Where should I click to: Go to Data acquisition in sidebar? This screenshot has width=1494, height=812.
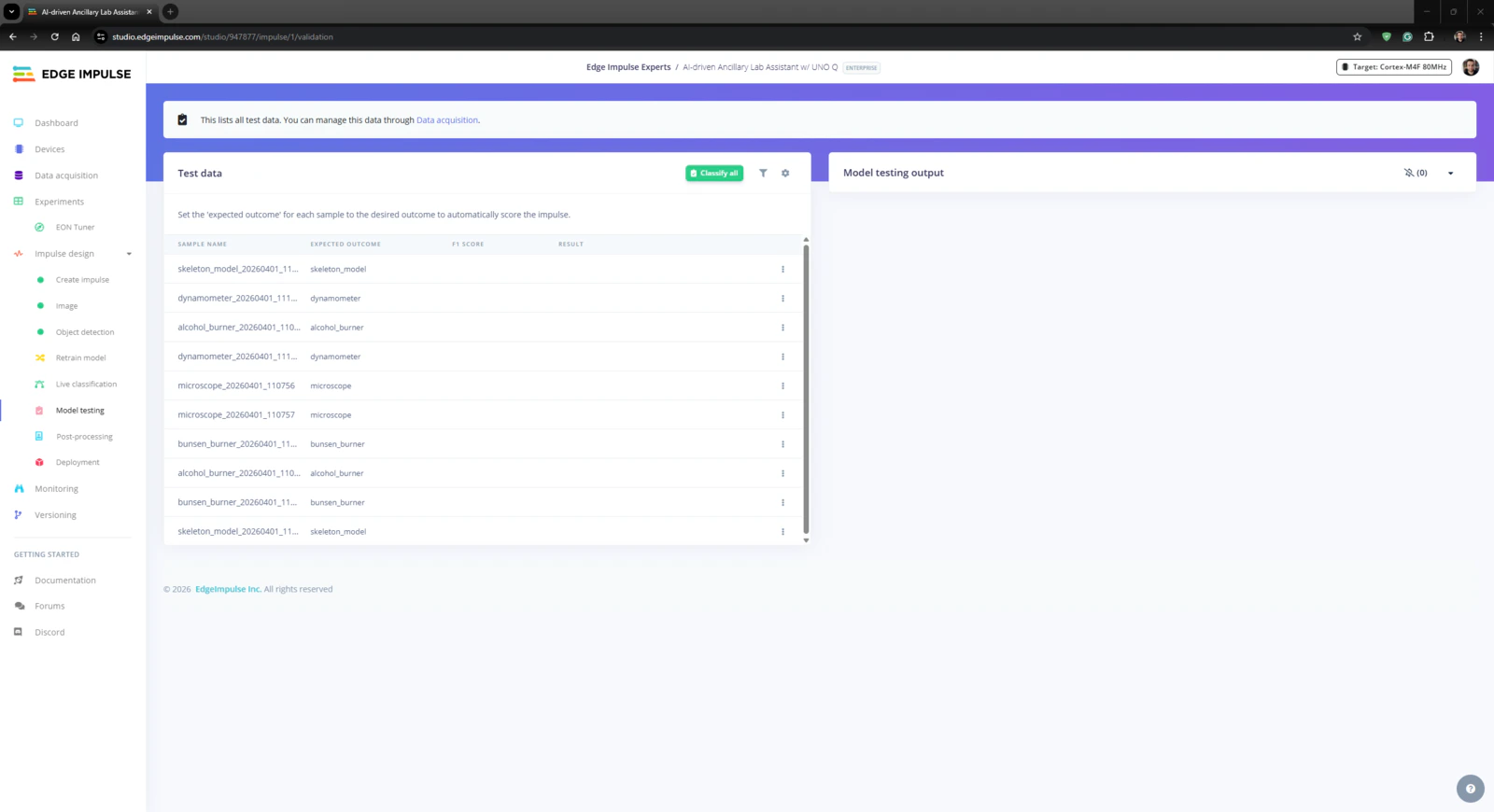coord(66,175)
